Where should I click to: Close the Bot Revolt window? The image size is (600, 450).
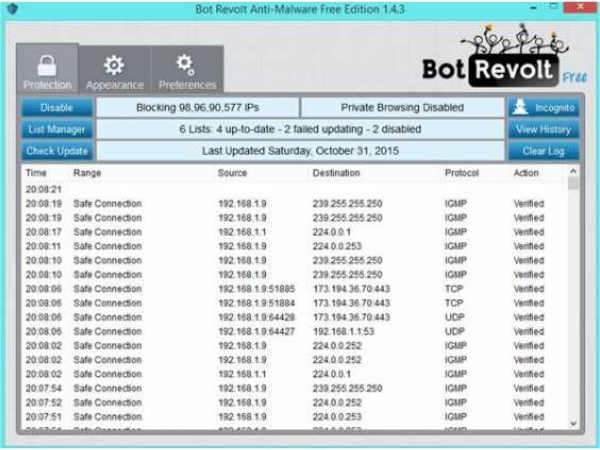(581, 7)
